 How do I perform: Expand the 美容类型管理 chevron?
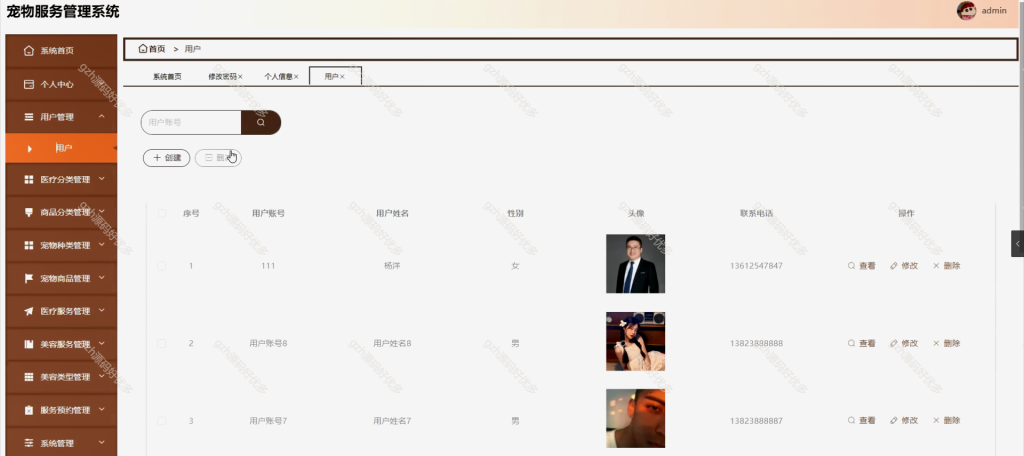tap(102, 376)
